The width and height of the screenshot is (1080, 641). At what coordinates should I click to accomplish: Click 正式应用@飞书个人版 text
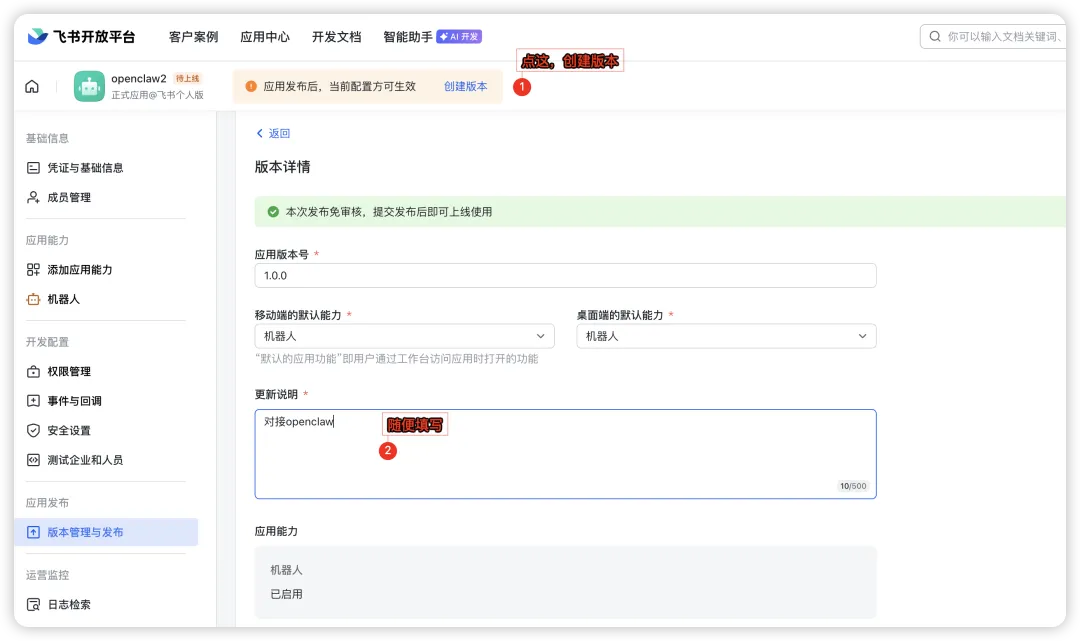158,95
